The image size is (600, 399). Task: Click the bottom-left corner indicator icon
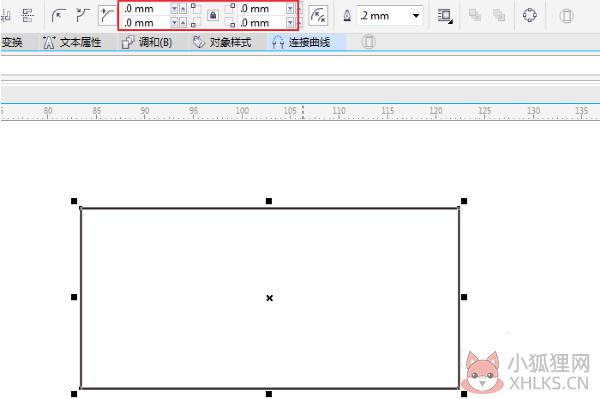[x=196, y=23]
